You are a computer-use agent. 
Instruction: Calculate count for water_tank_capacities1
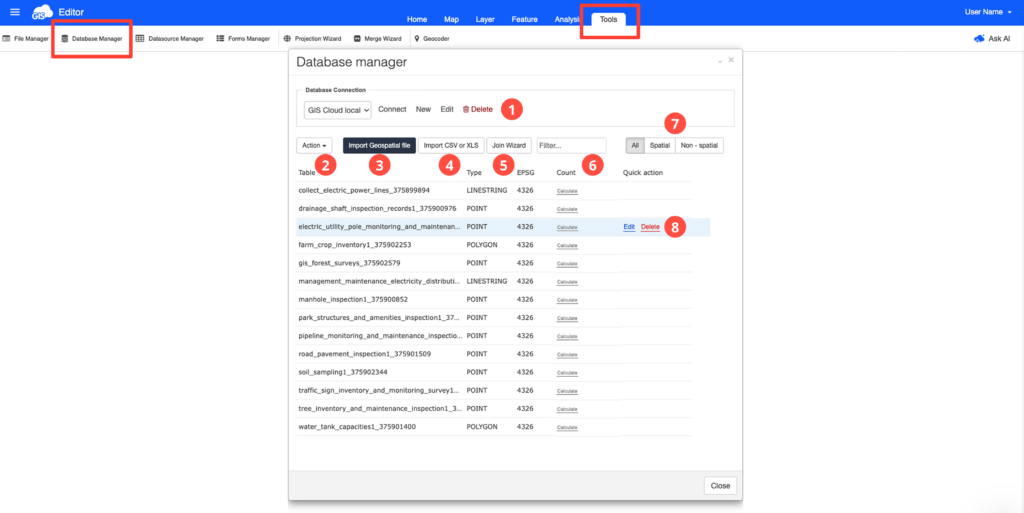tap(567, 428)
